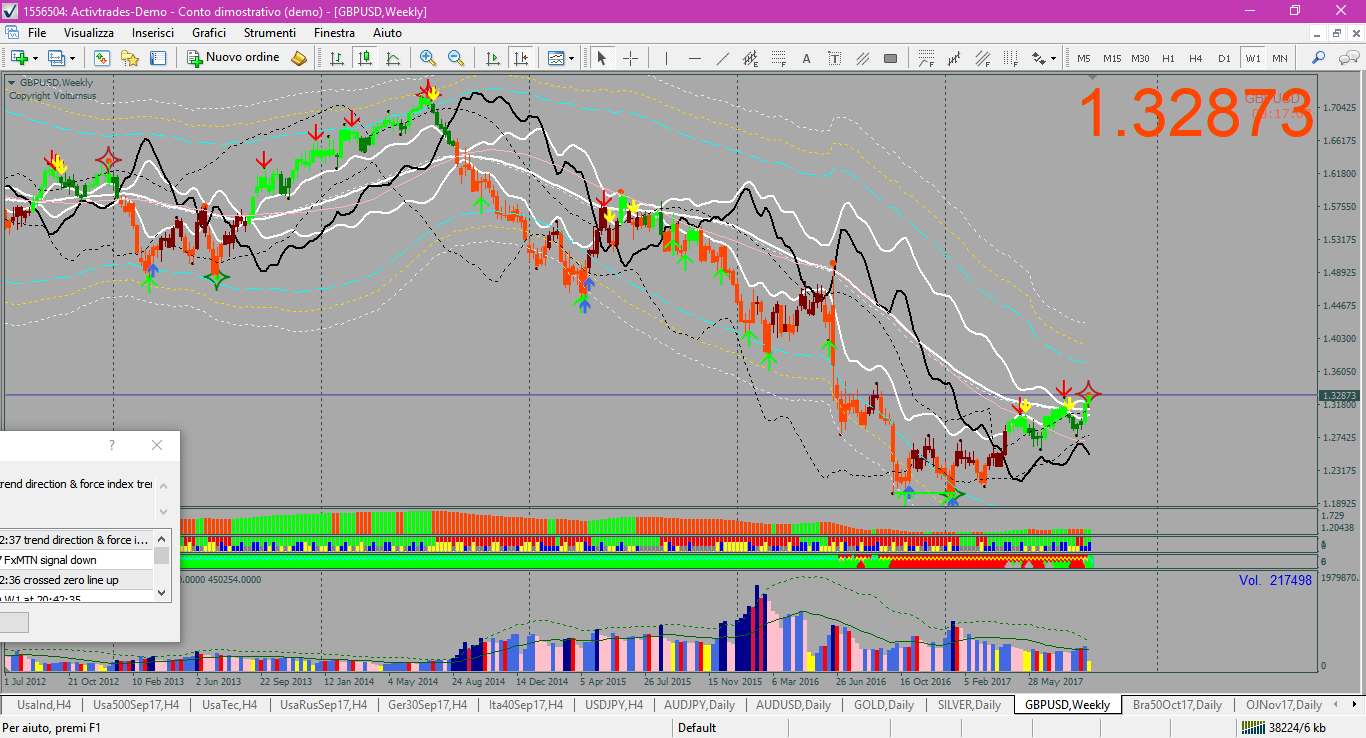
Task: Expand the profiles dropdown arrow
Action: pos(71,58)
